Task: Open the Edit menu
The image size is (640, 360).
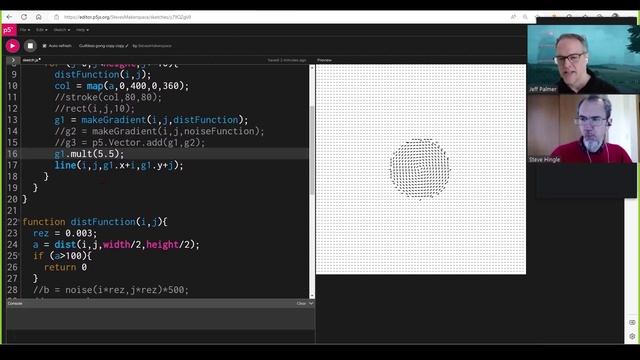Action: pos(41,30)
